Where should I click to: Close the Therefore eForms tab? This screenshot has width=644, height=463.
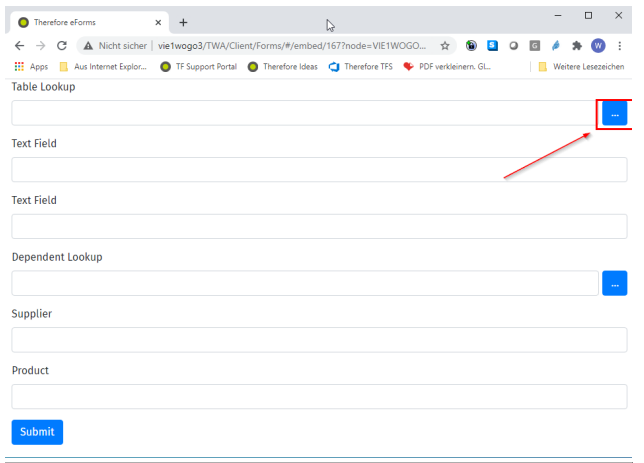click(158, 23)
